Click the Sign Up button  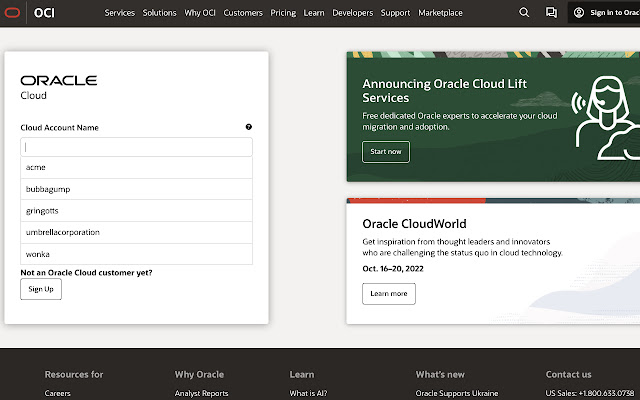(x=41, y=289)
